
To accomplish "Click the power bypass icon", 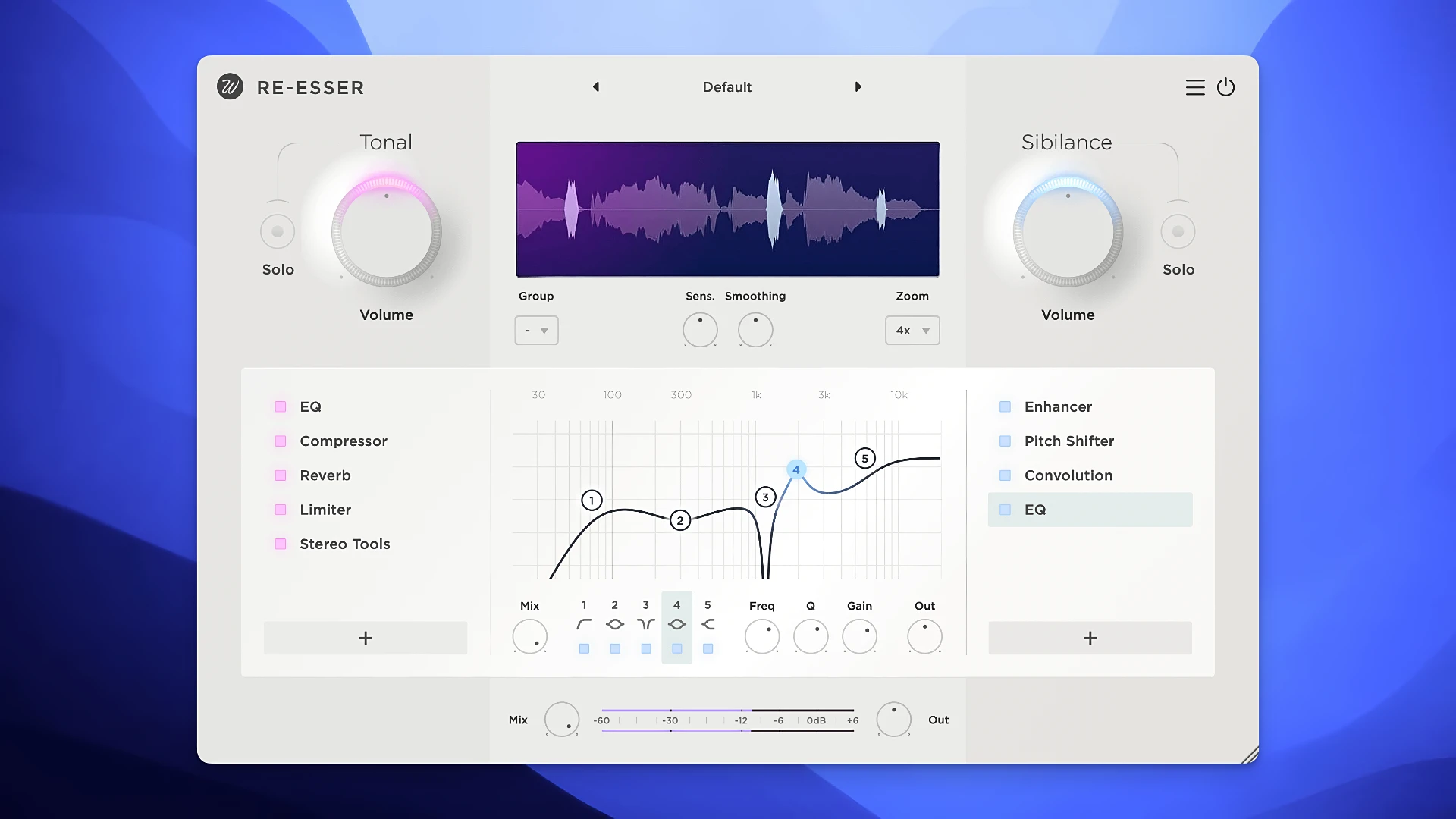I will point(1227,87).
